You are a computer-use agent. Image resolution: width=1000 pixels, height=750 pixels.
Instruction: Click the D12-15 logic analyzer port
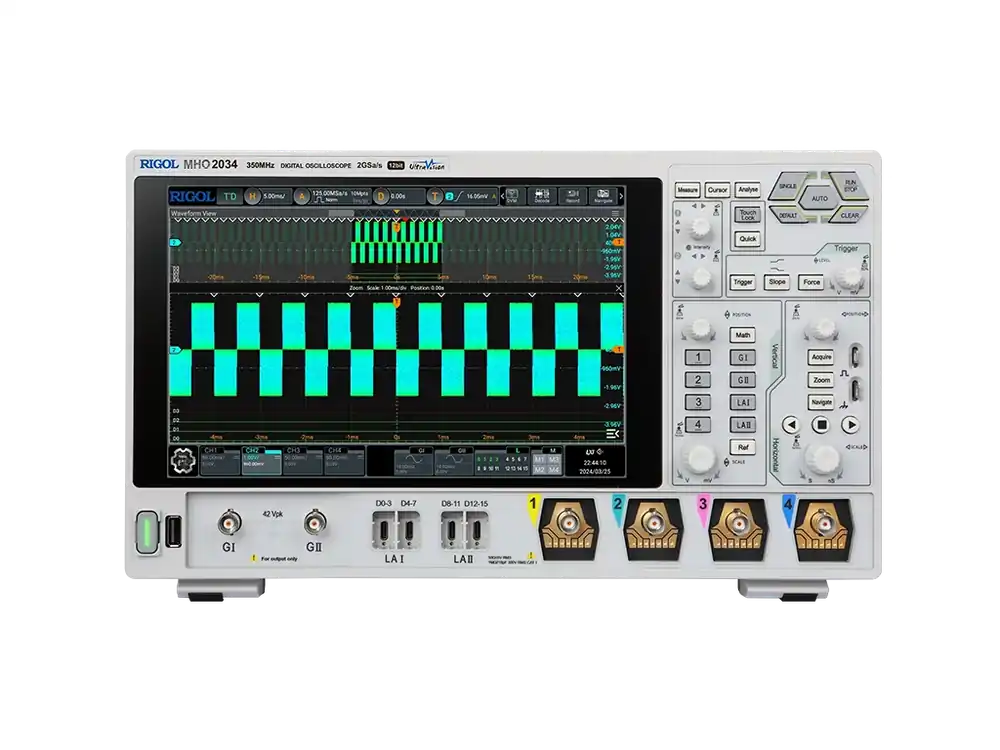[x=476, y=530]
